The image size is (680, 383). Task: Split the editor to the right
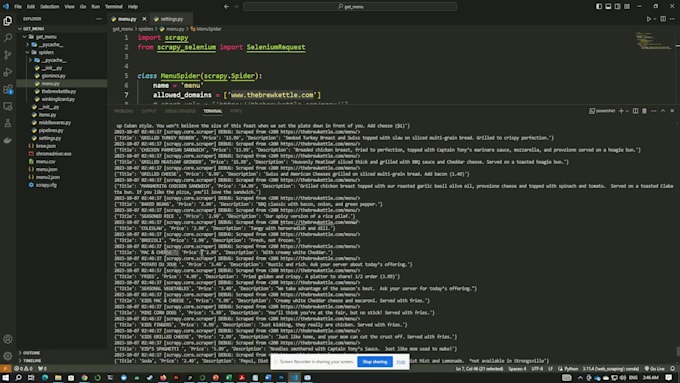(x=663, y=19)
